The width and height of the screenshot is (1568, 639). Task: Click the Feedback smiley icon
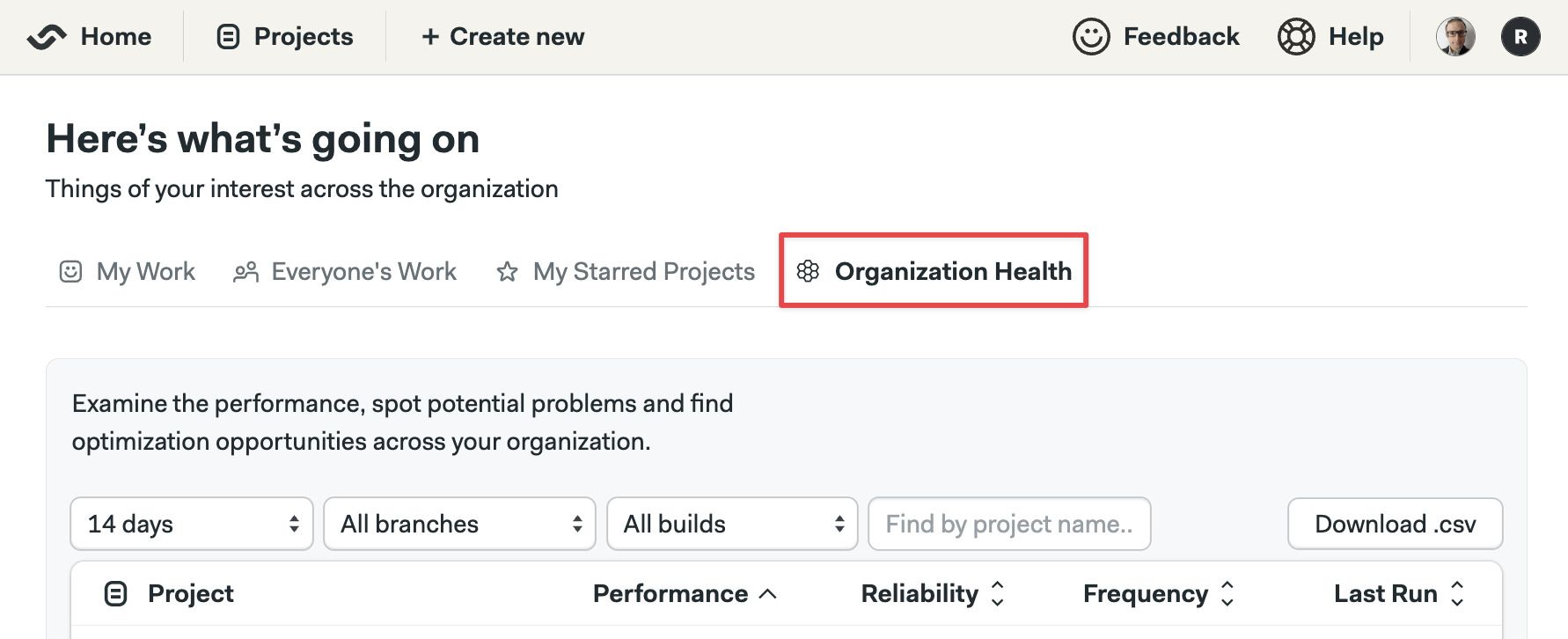point(1091,37)
